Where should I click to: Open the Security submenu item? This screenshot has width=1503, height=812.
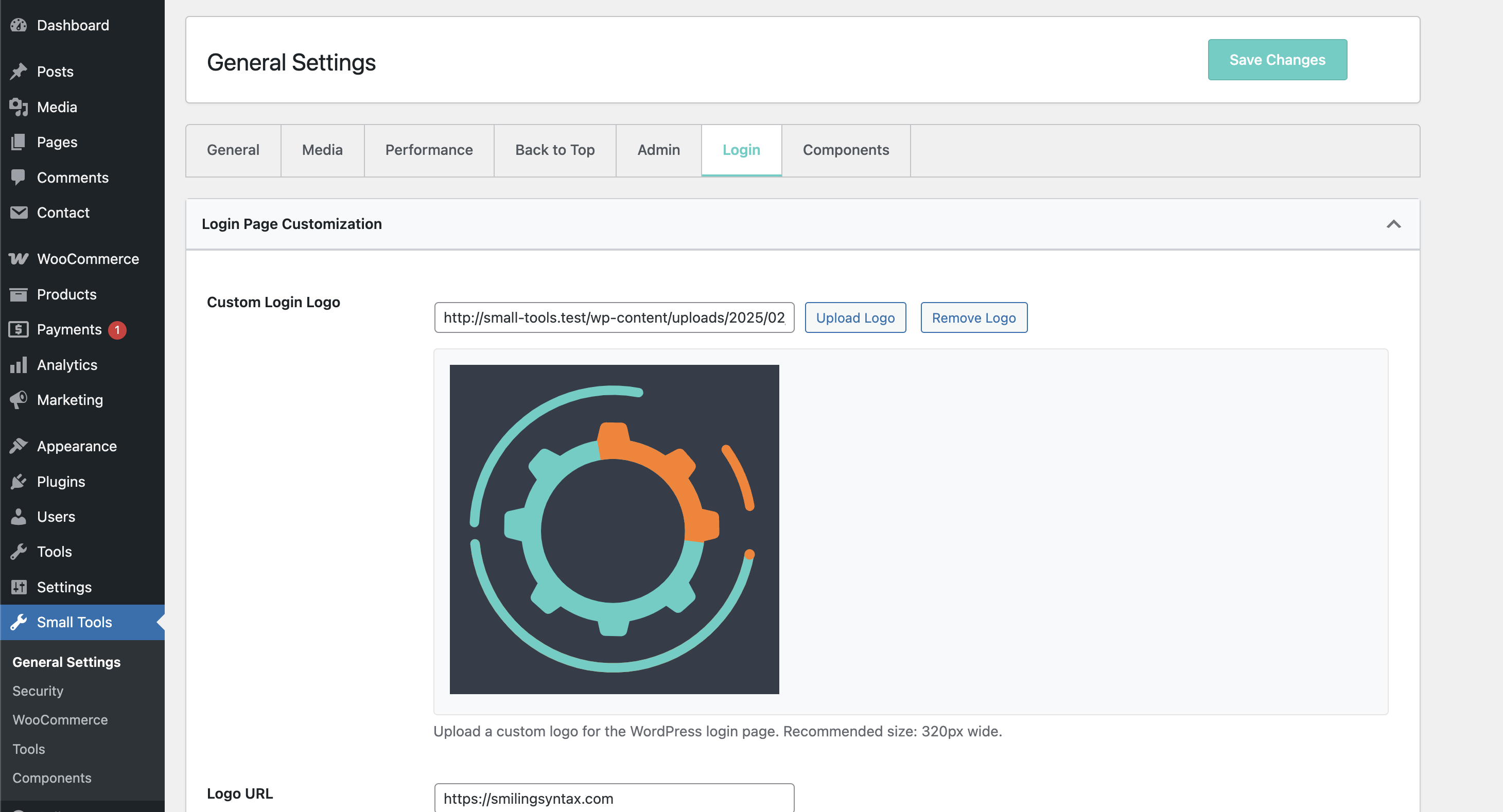pyautogui.click(x=38, y=691)
